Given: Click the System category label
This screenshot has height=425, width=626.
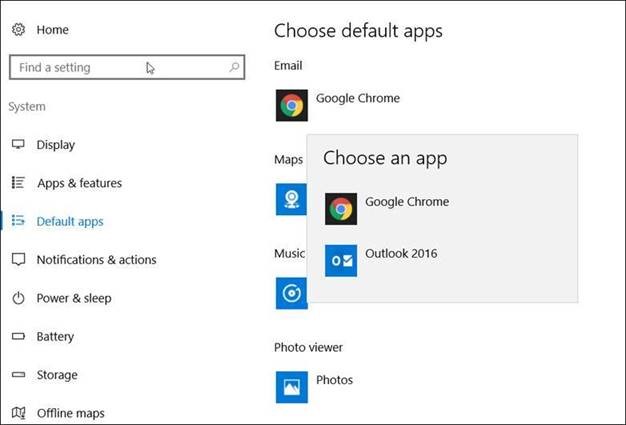Looking at the screenshot, I should point(27,107).
